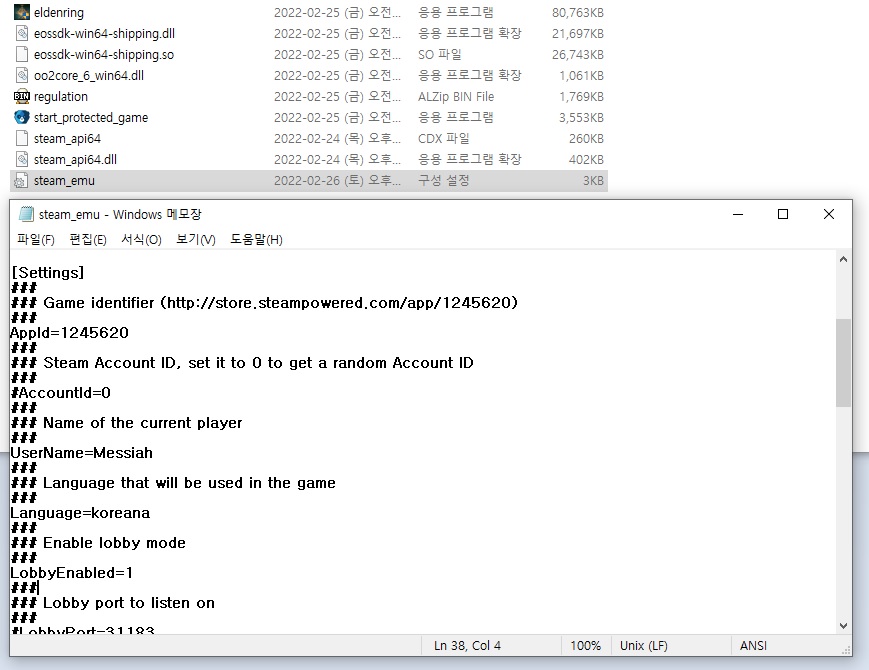The height and width of the screenshot is (670, 869).
Task: Select the regulation file name
Action: (x=61, y=96)
